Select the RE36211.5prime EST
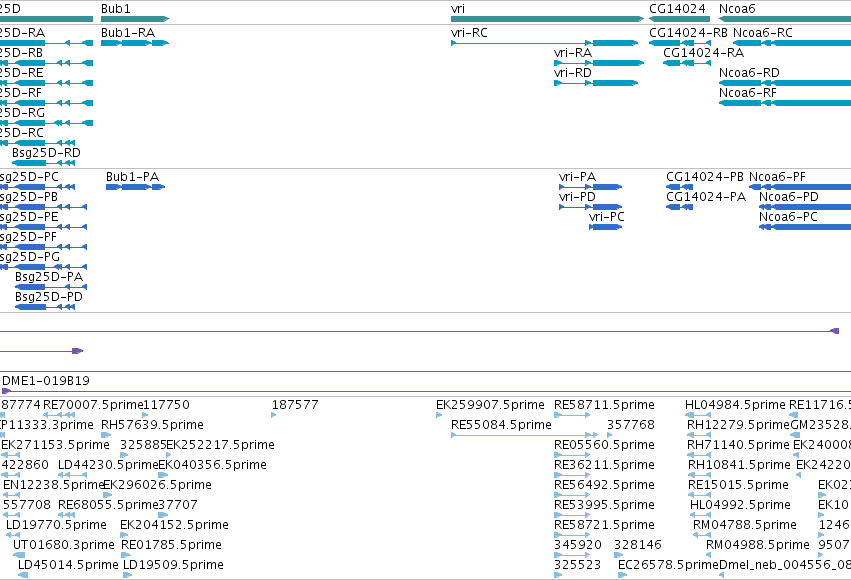Screen dimensions: 851x580 coord(572,475)
